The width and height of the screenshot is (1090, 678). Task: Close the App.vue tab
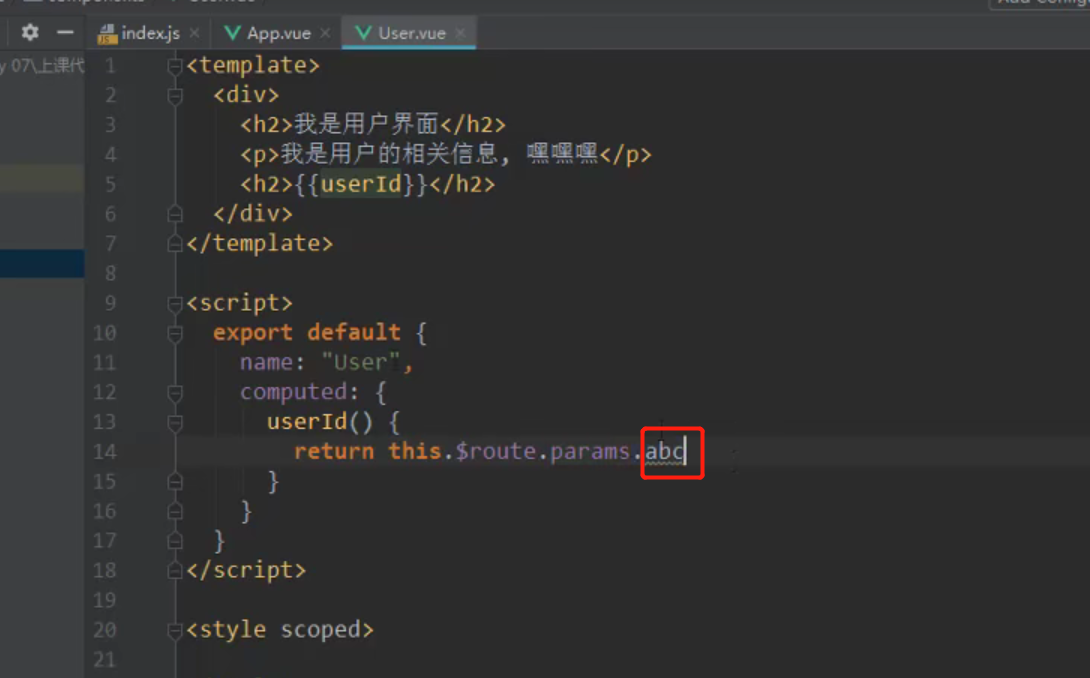pos(325,33)
